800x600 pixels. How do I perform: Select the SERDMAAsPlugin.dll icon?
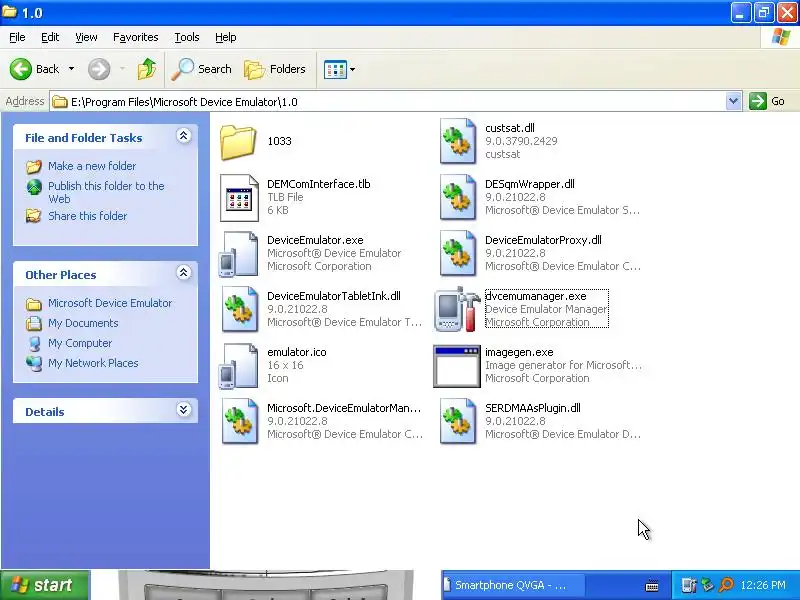[458, 421]
